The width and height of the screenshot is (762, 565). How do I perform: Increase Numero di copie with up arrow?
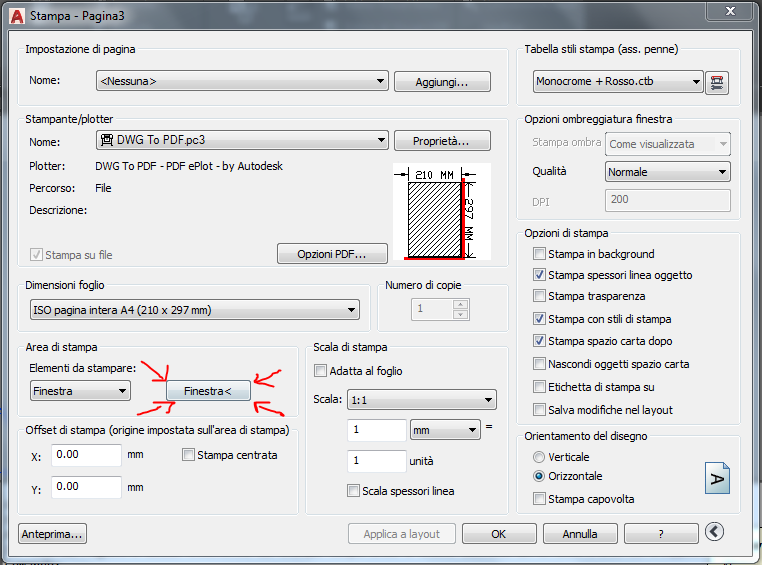coord(460,305)
